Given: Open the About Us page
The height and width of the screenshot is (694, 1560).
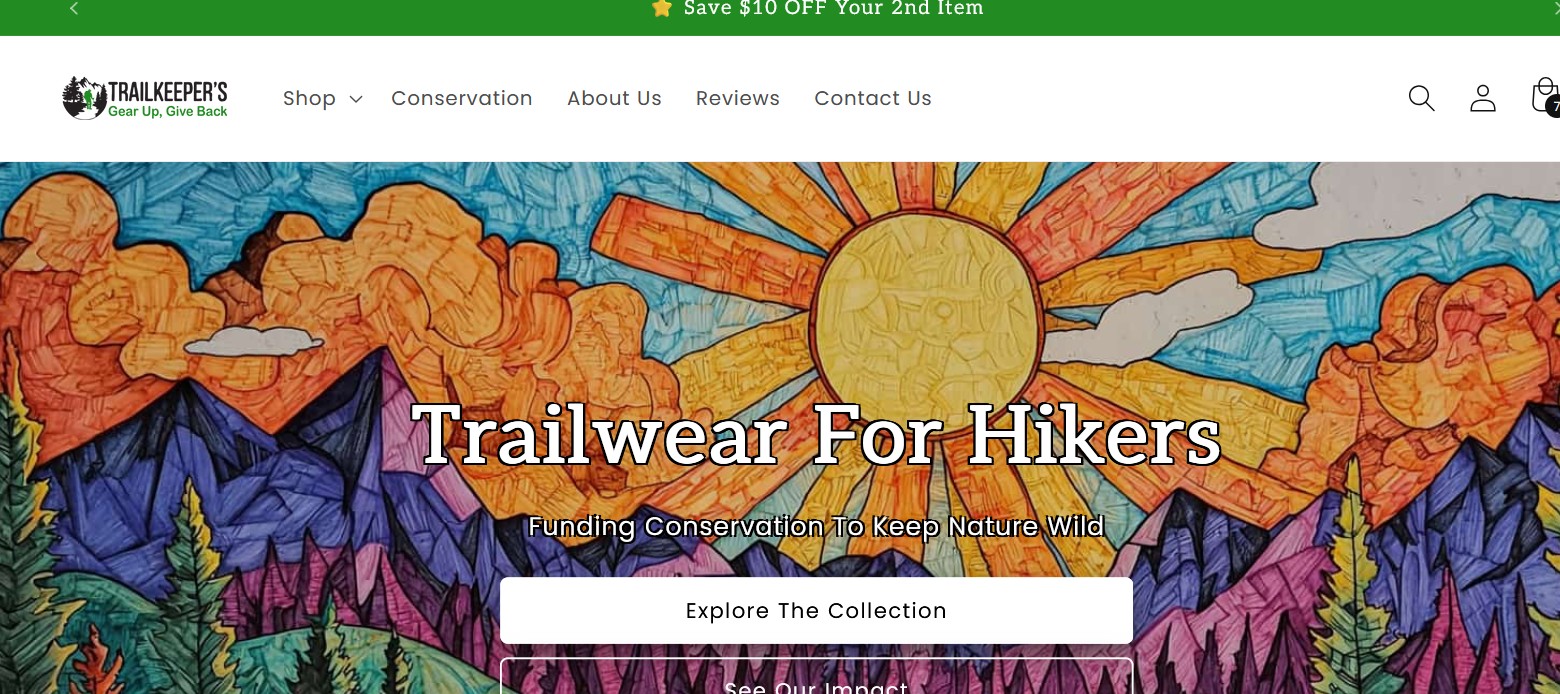Looking at the screenshot, I should tap(614, 98).
